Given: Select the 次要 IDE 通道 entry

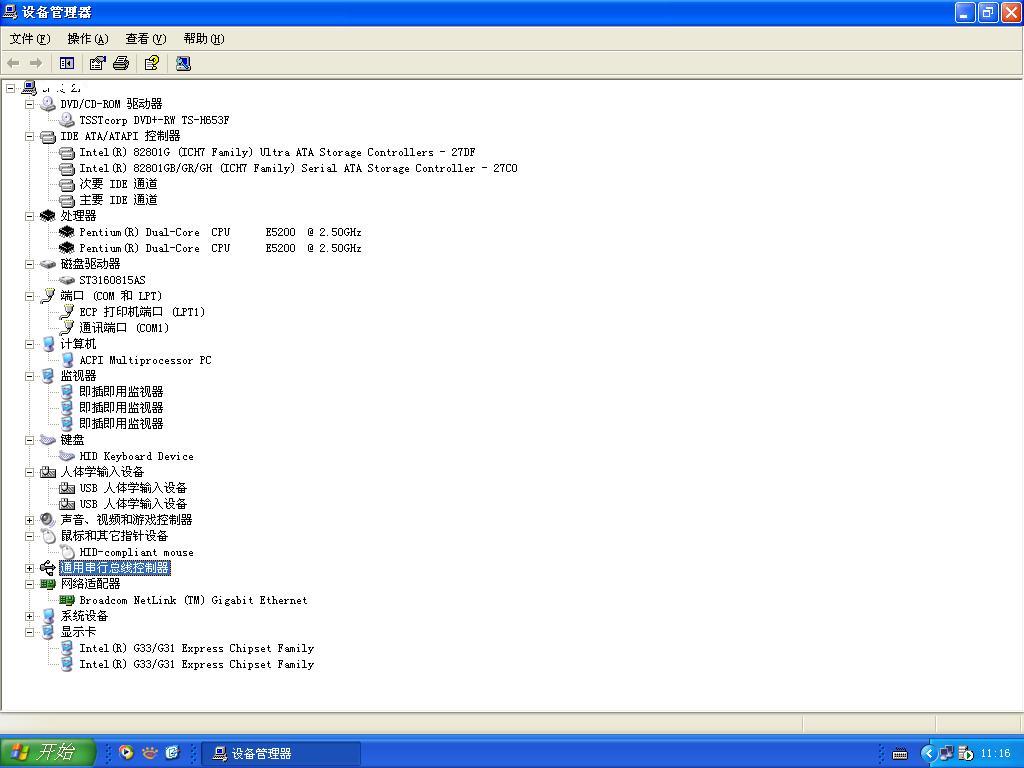Looking at the screenshot, I should 118,184.
